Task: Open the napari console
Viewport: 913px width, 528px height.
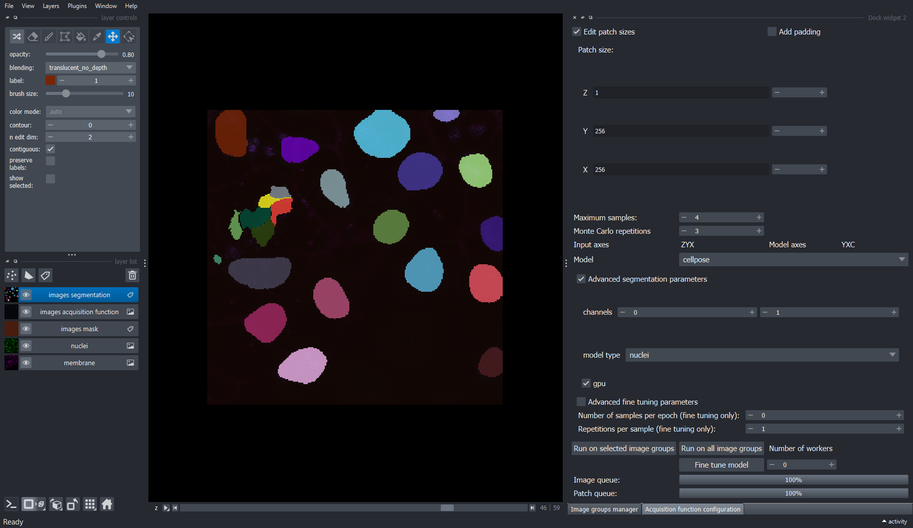Action: (x=11, y=504)
